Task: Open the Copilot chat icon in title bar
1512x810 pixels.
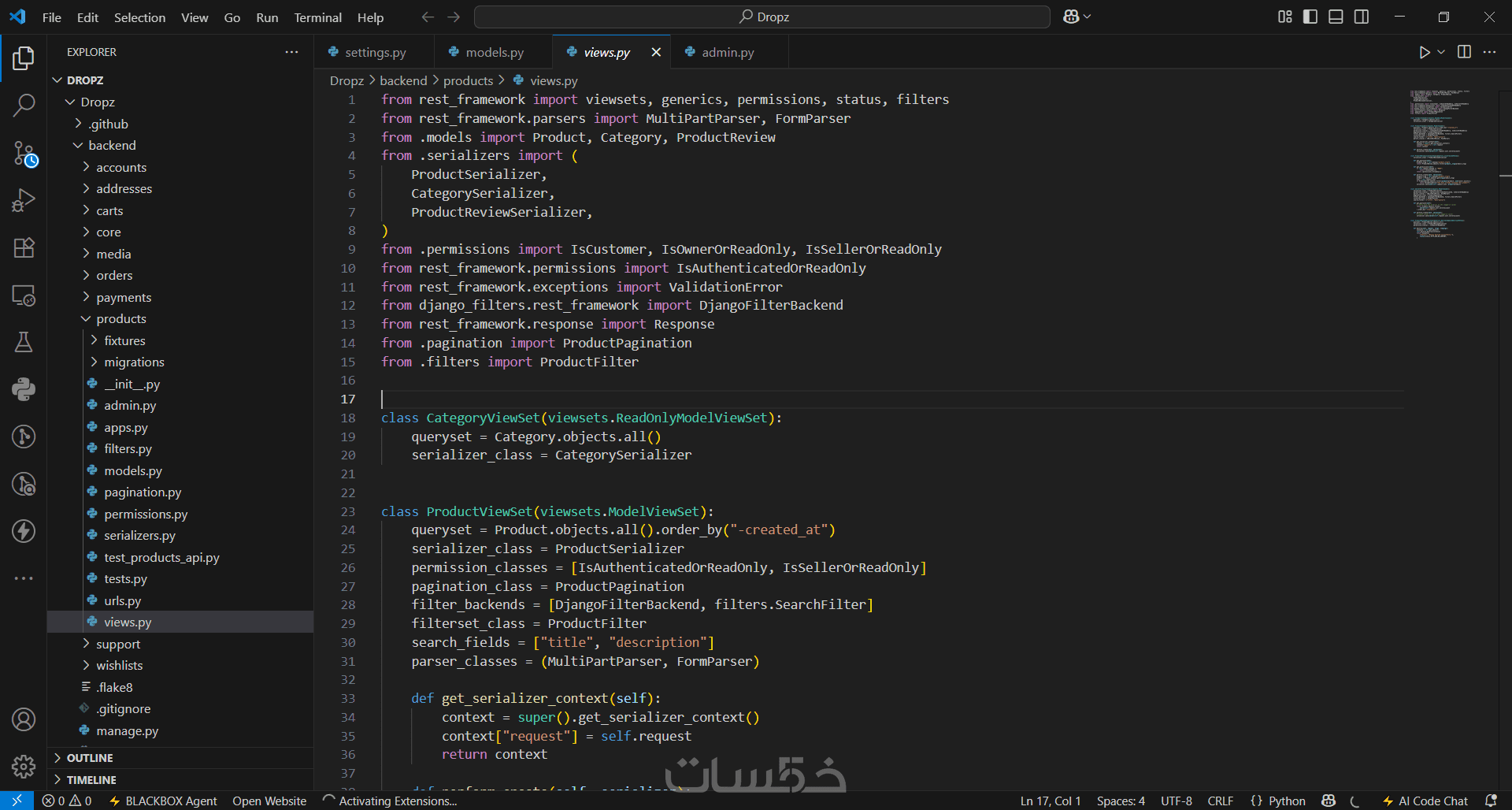Action: [1071, 17]
